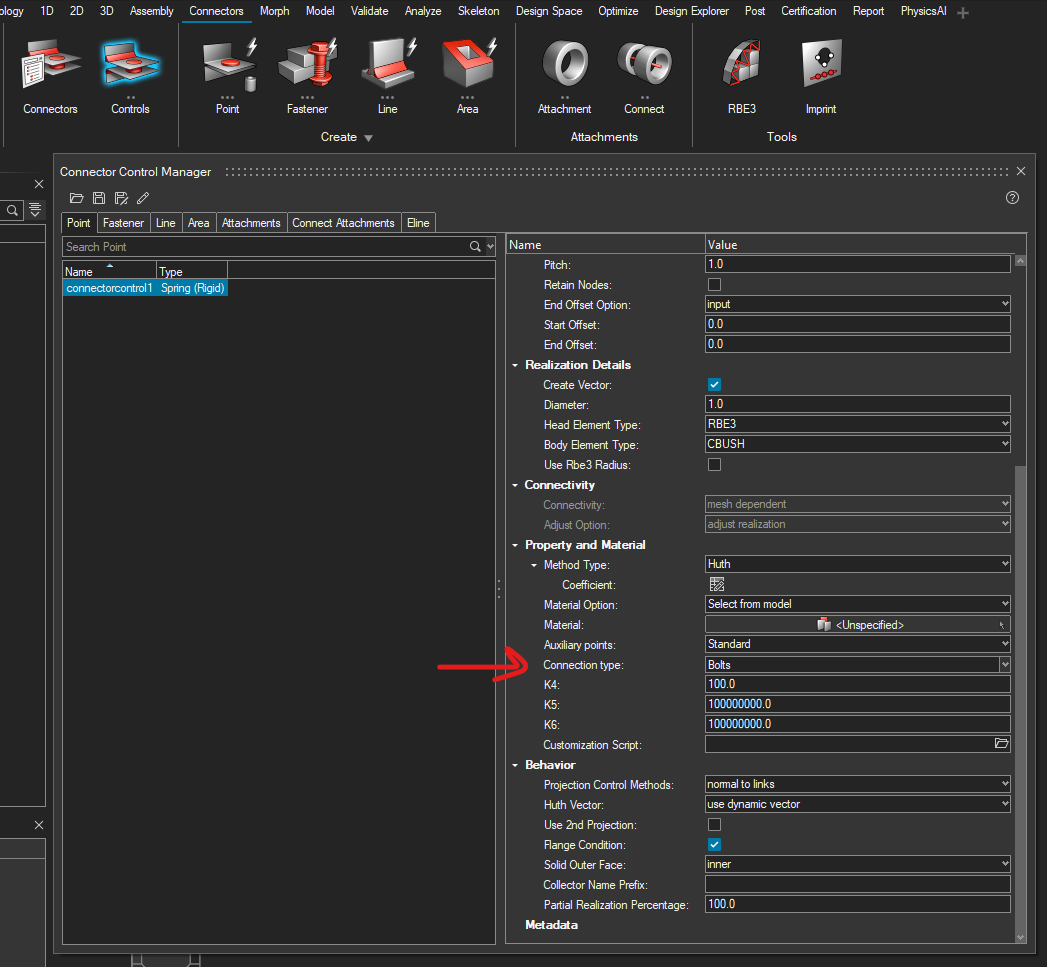Viewport: 1047px width, 967px height.
Task: Open the Connect attachments tool
Action: coord(644,77)
